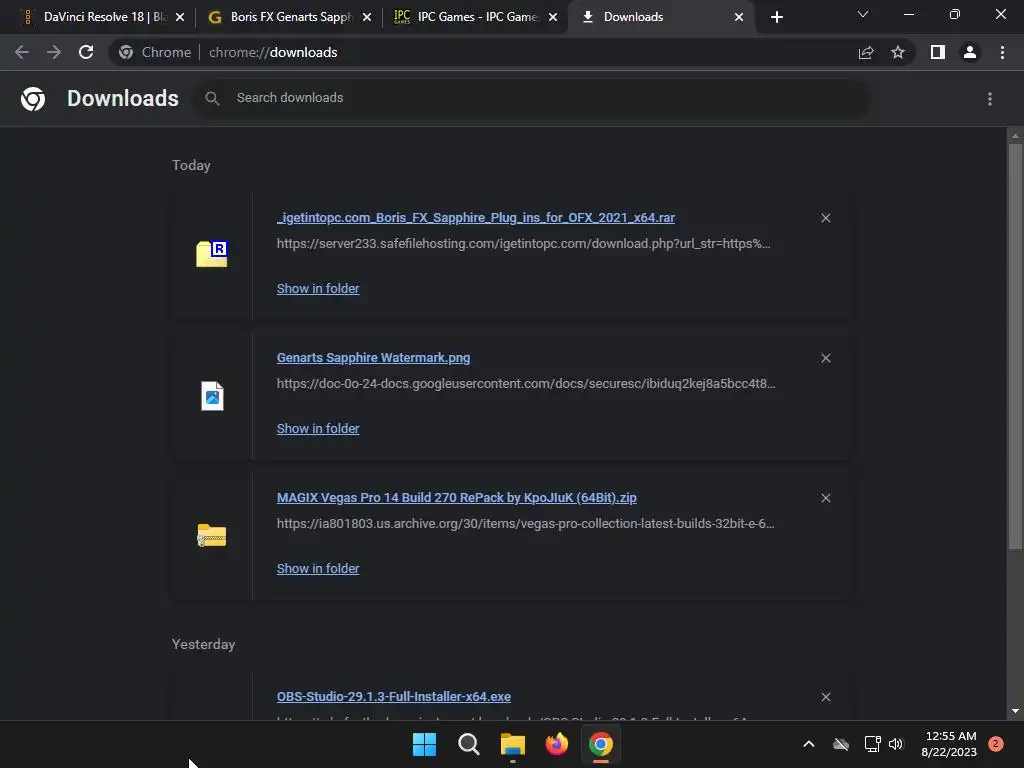This screenshot has width=1024, height=768.
Task: Open the tab search chevron
Action: 863,14
